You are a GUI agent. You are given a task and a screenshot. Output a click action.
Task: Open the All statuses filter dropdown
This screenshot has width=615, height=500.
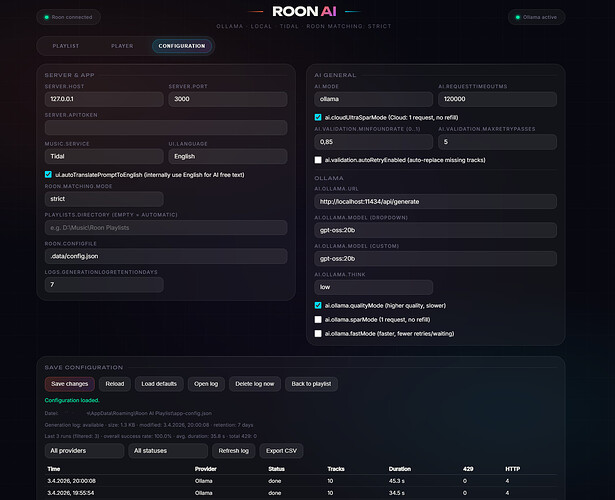click(x=168, y=451)
